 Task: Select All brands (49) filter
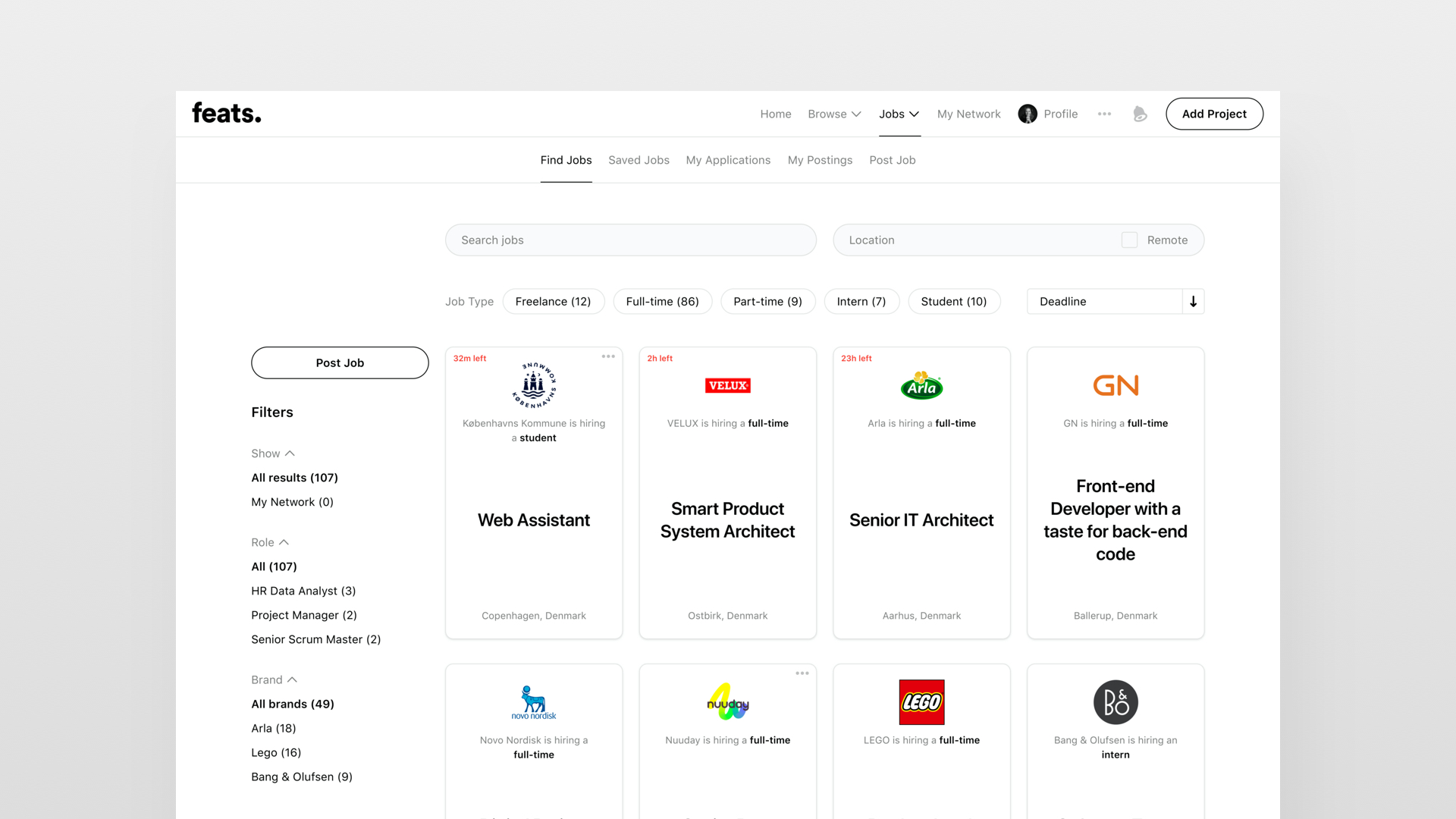(x=293, y=704)
